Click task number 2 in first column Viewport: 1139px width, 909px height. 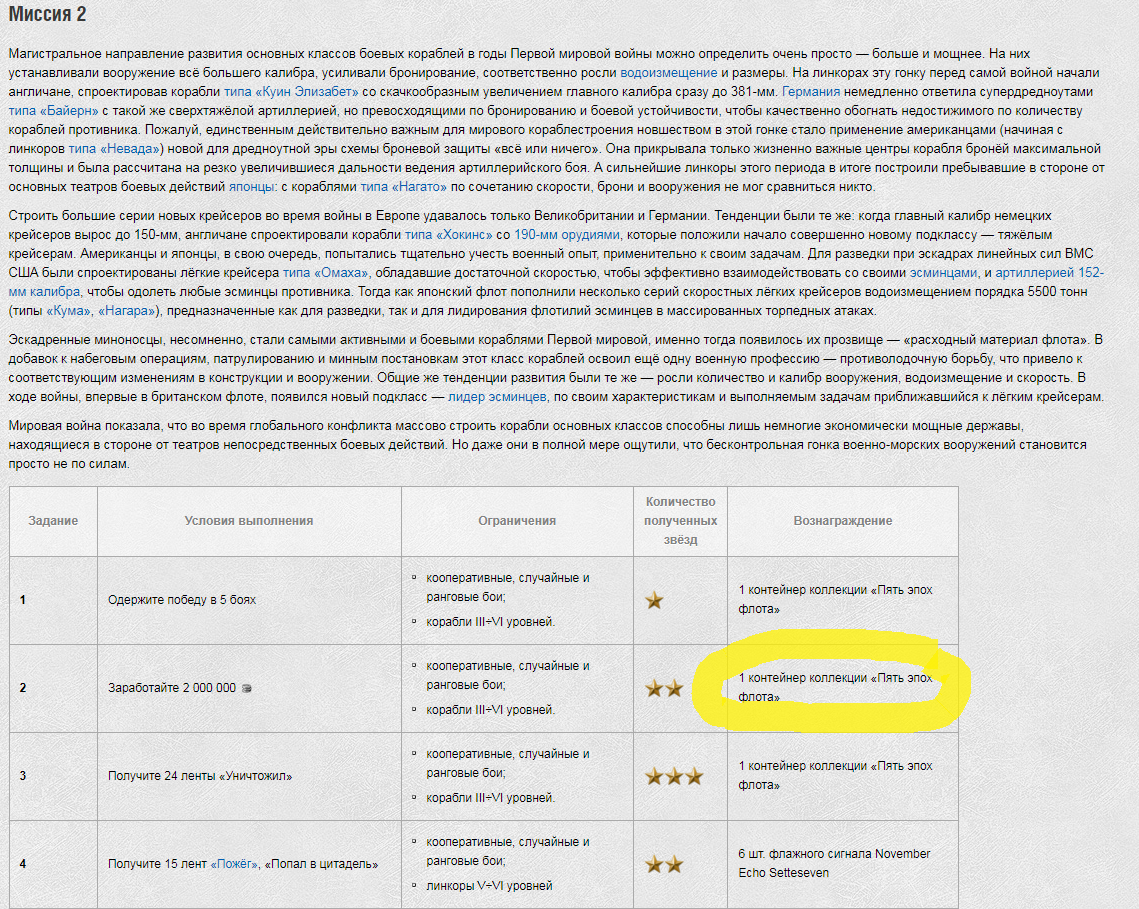23,688
